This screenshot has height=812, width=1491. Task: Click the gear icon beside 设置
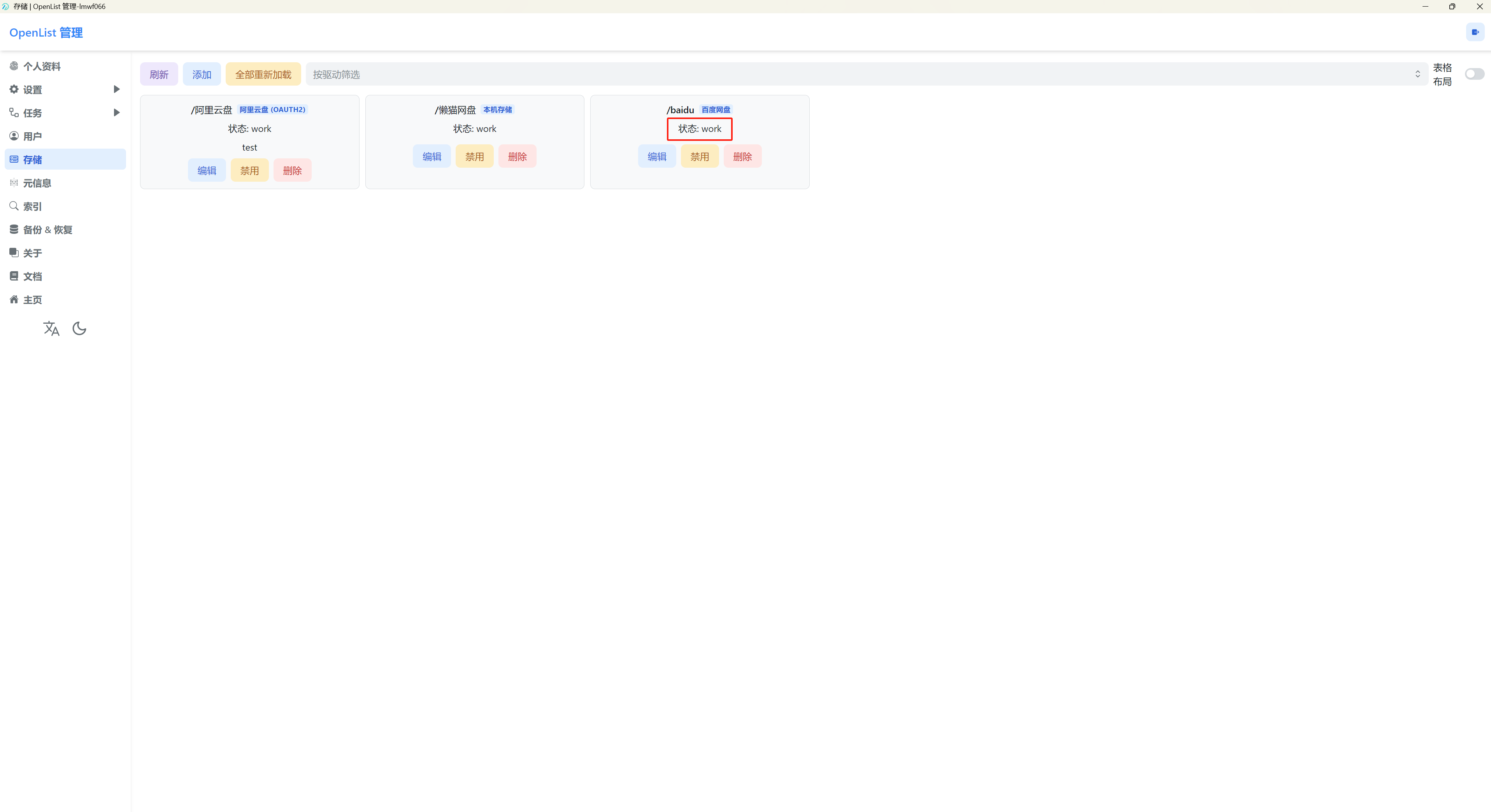point(14,89)
